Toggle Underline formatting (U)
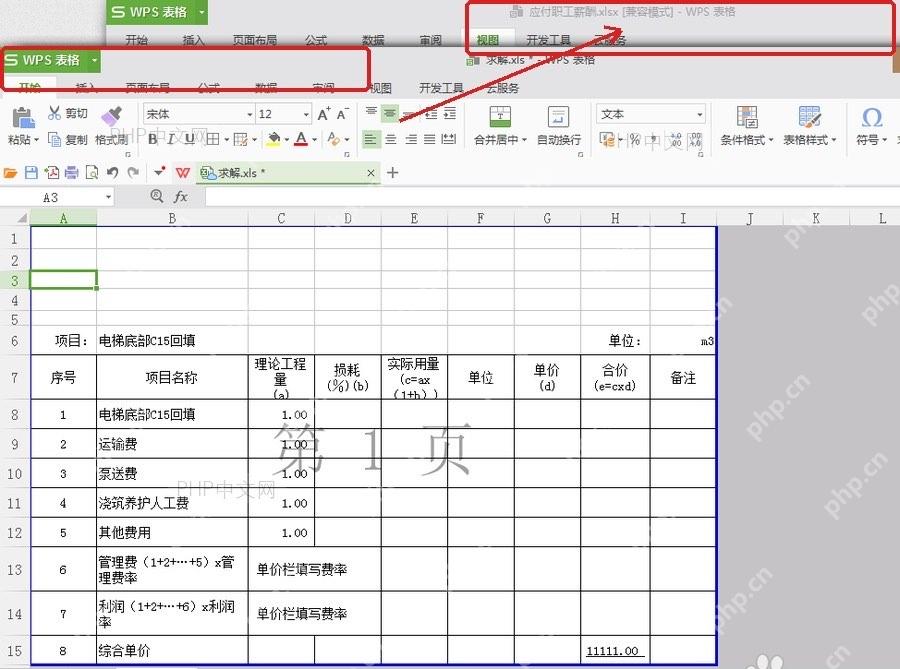The image size is (900, 669). 189,139
